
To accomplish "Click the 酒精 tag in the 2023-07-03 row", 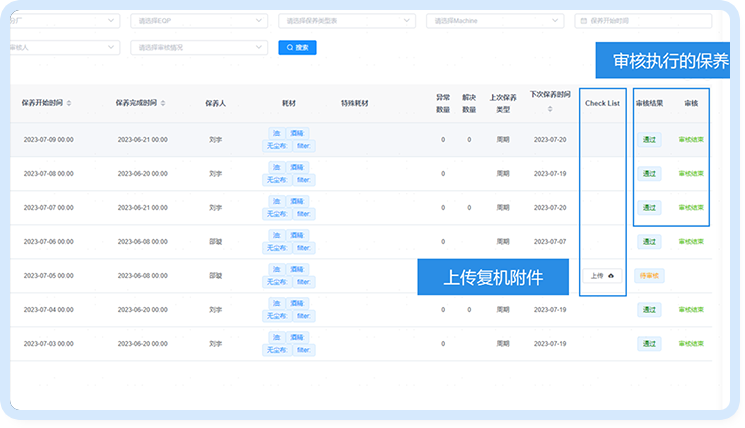I will coord(298,336).
